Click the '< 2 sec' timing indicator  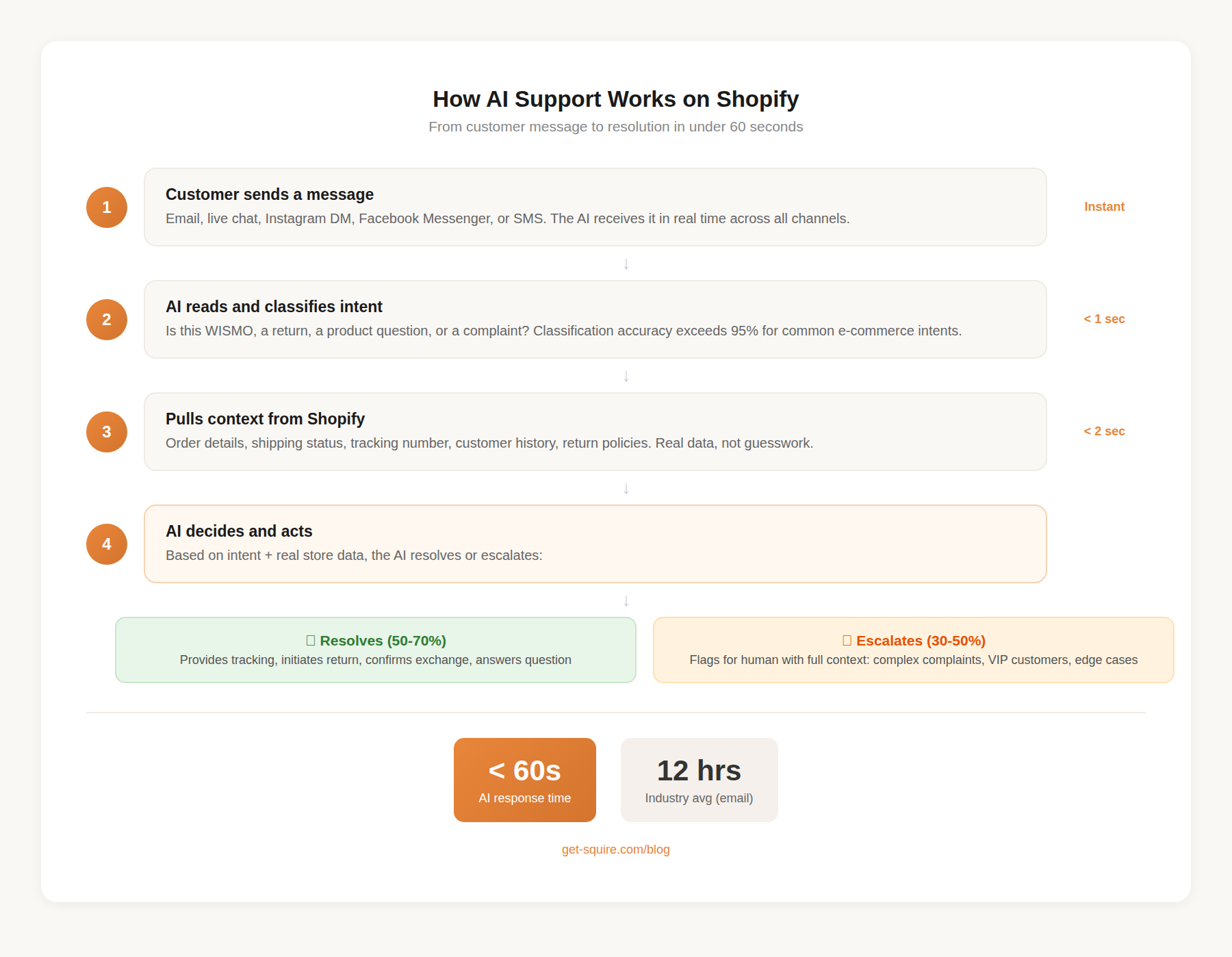(x=1103, y=431)
